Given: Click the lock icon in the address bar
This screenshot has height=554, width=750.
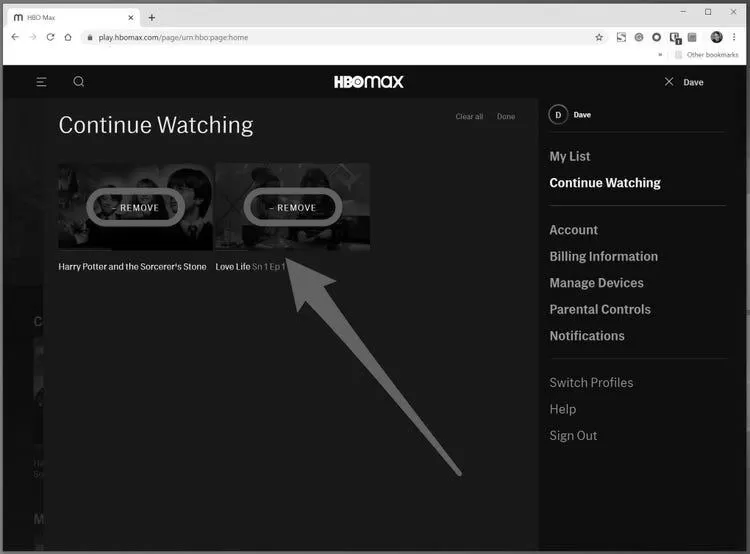Looking at the screenshot, I should click(89, 37).
